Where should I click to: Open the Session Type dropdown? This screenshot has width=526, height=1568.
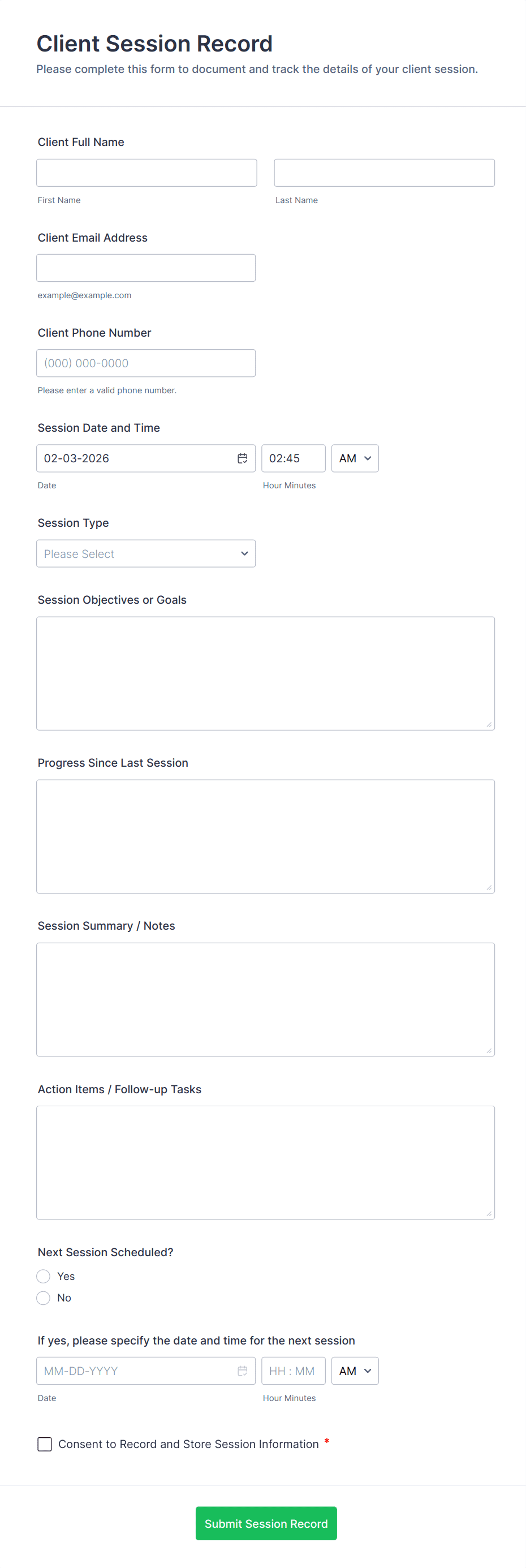146,553
